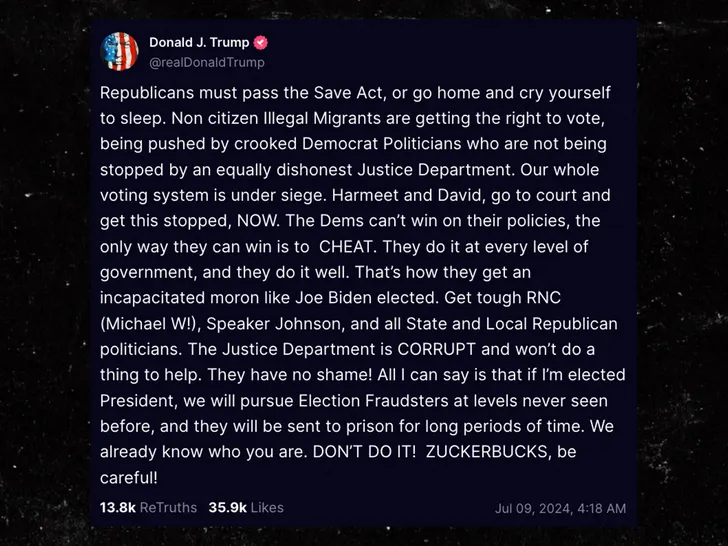The image size is (728, 546).
Task: Open the @realDonaldTrump handle
Action: (x=207, y=62)
